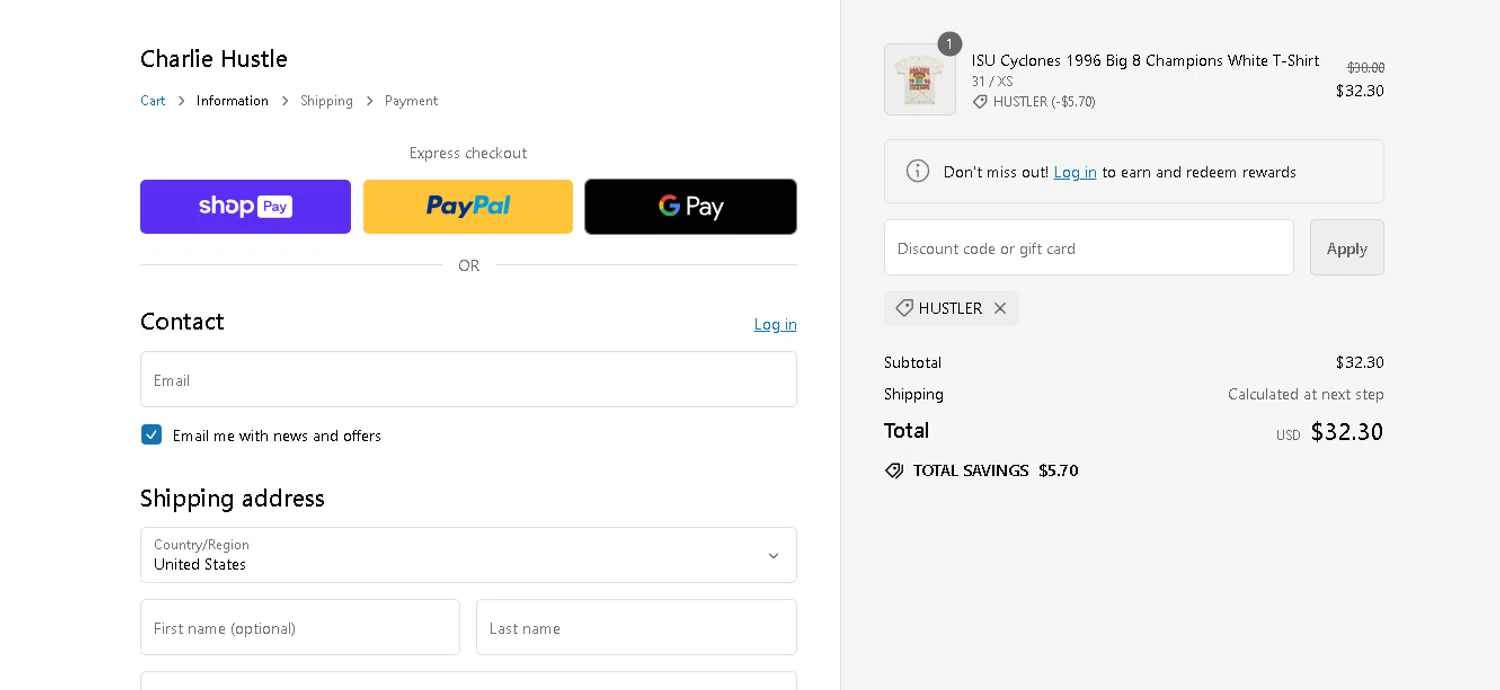Viewport: 1500px width, 690px height.
Task: Go back to Cart breadcrumb
Action: (152, 101)
